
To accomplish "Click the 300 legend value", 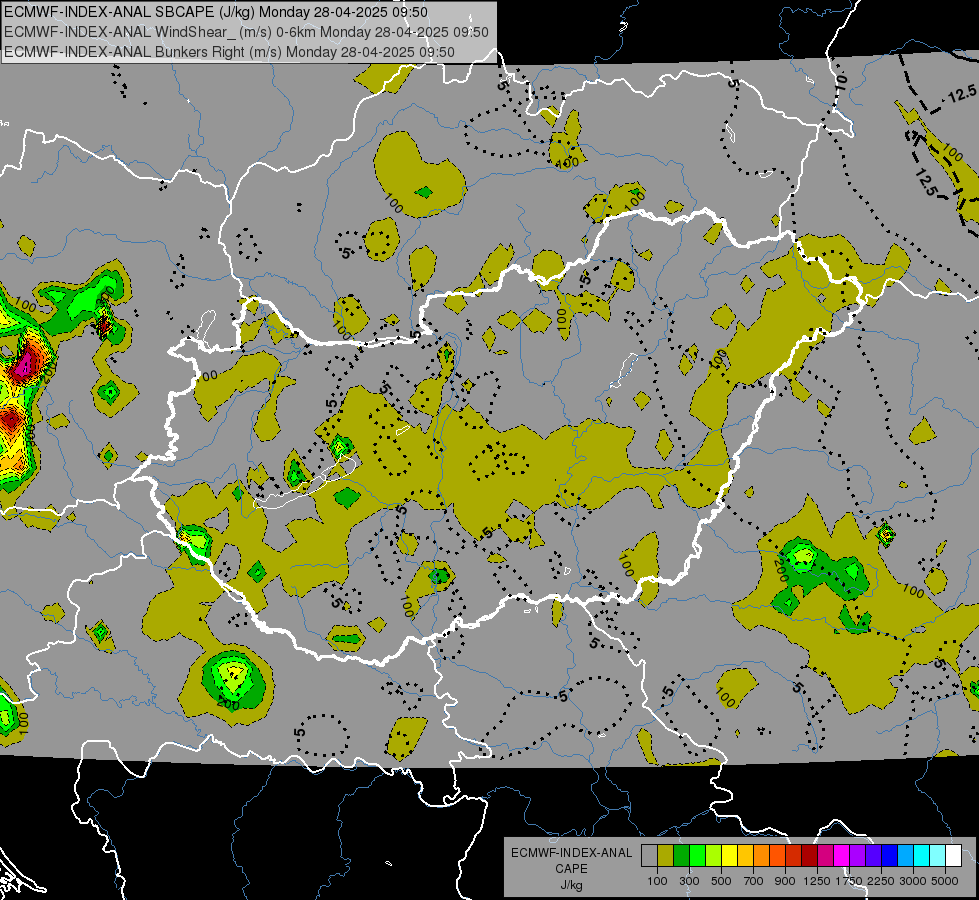I will (689, 881).
